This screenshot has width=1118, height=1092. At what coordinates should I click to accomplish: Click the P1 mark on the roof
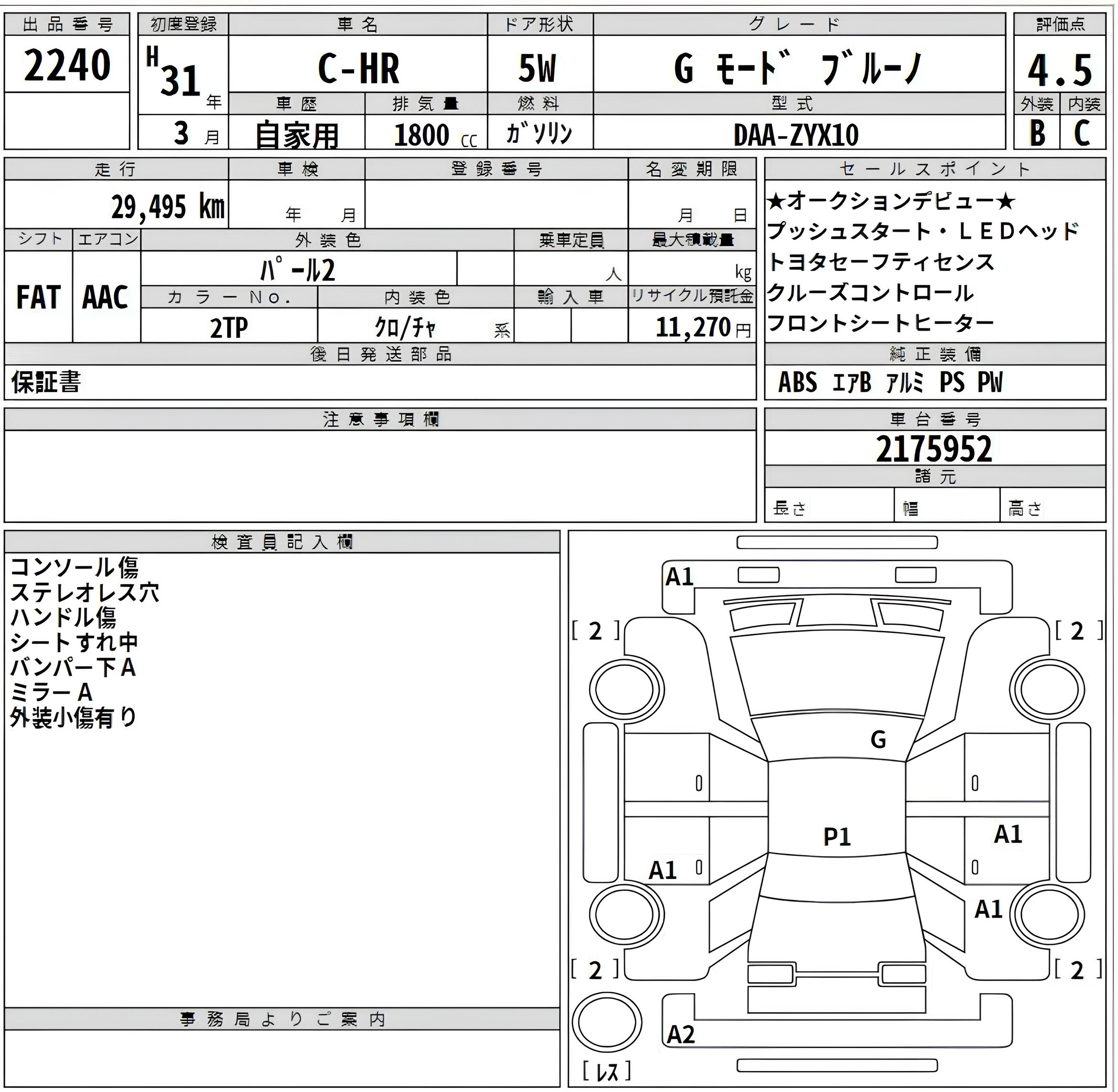(837, 837)
